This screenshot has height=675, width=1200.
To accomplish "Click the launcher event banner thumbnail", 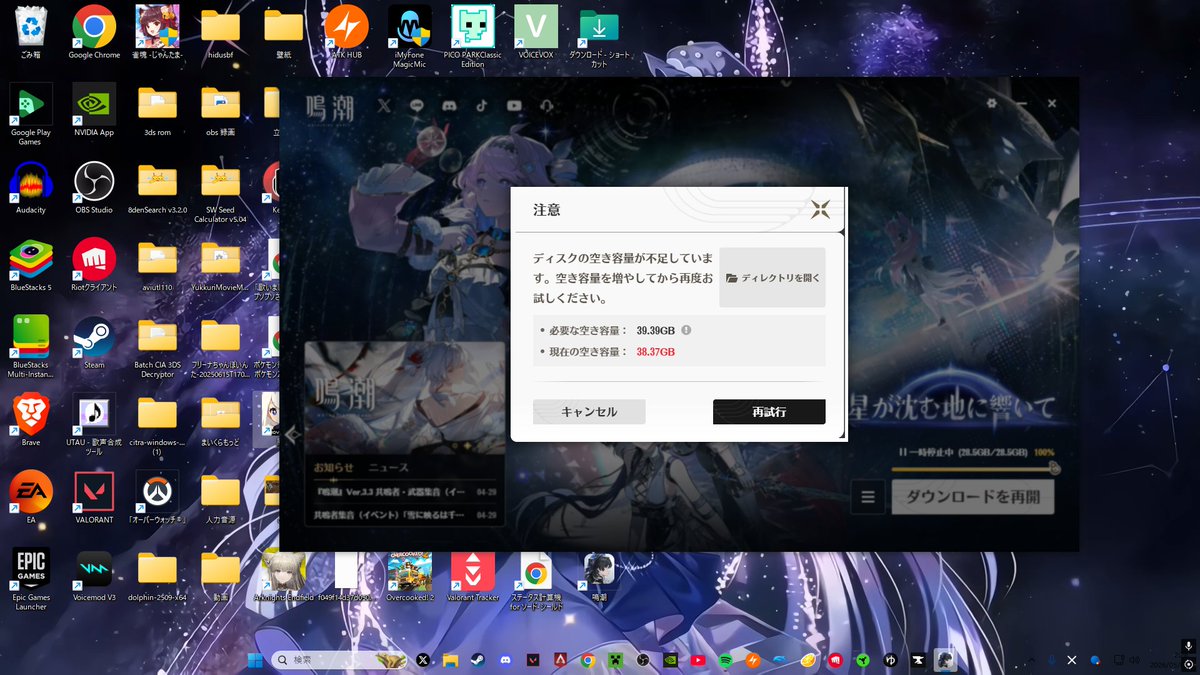I will click(x=404, y=398).
